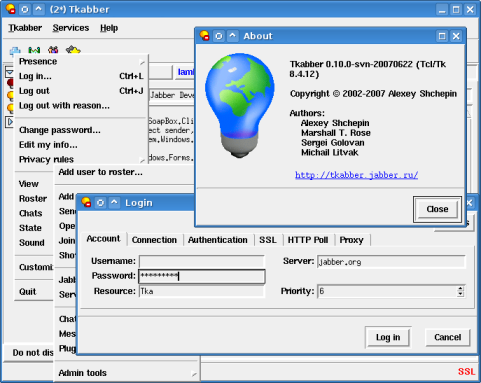Click the globe lightbulb logo in About
The width and height of the screenshot is (481, 383).
point(240,105)
